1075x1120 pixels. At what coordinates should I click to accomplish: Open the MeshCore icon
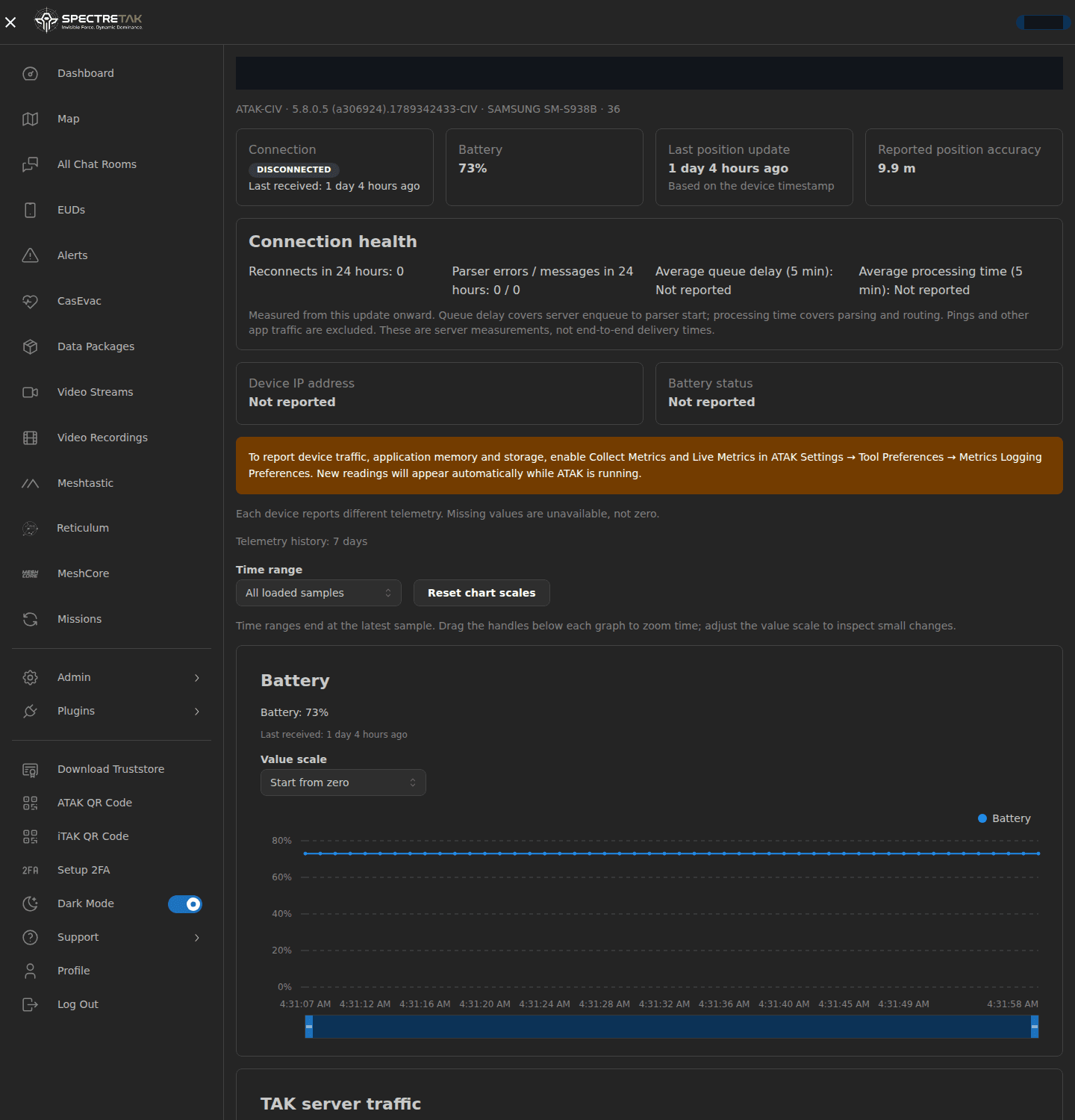point(30,573)
